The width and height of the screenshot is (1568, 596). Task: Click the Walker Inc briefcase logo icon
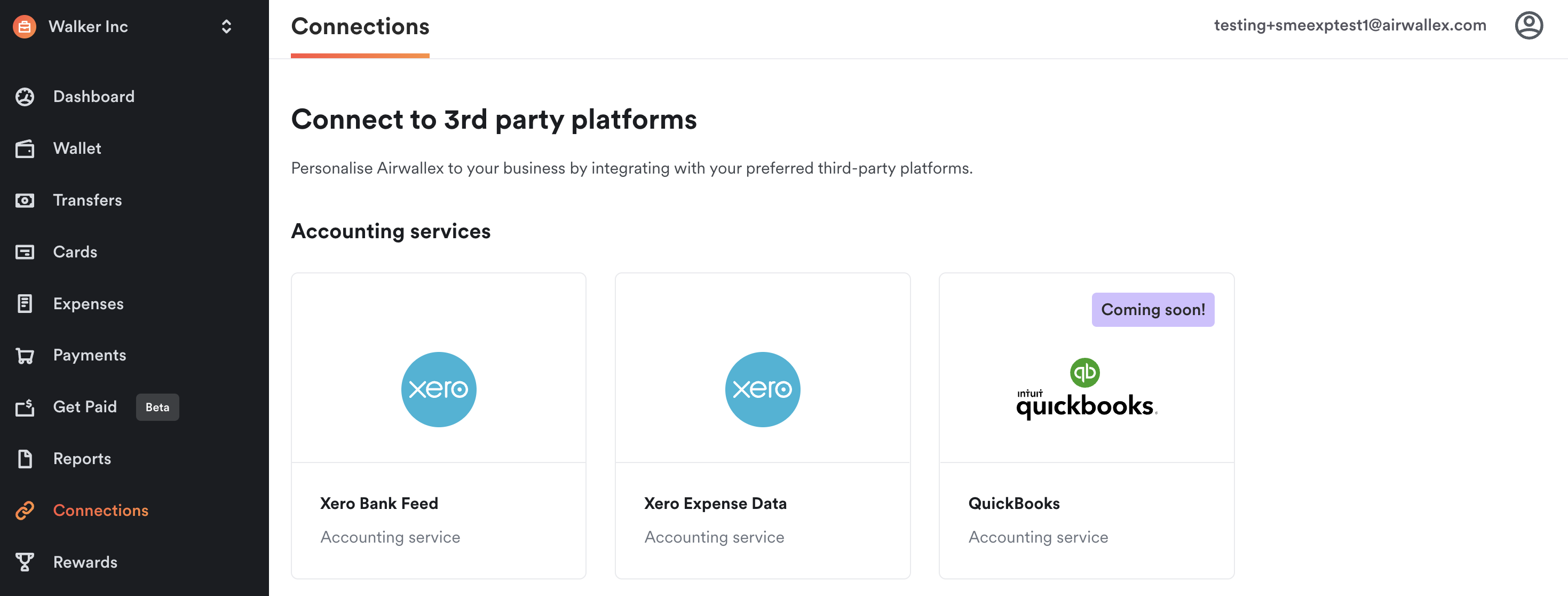(x=25, y=26)
